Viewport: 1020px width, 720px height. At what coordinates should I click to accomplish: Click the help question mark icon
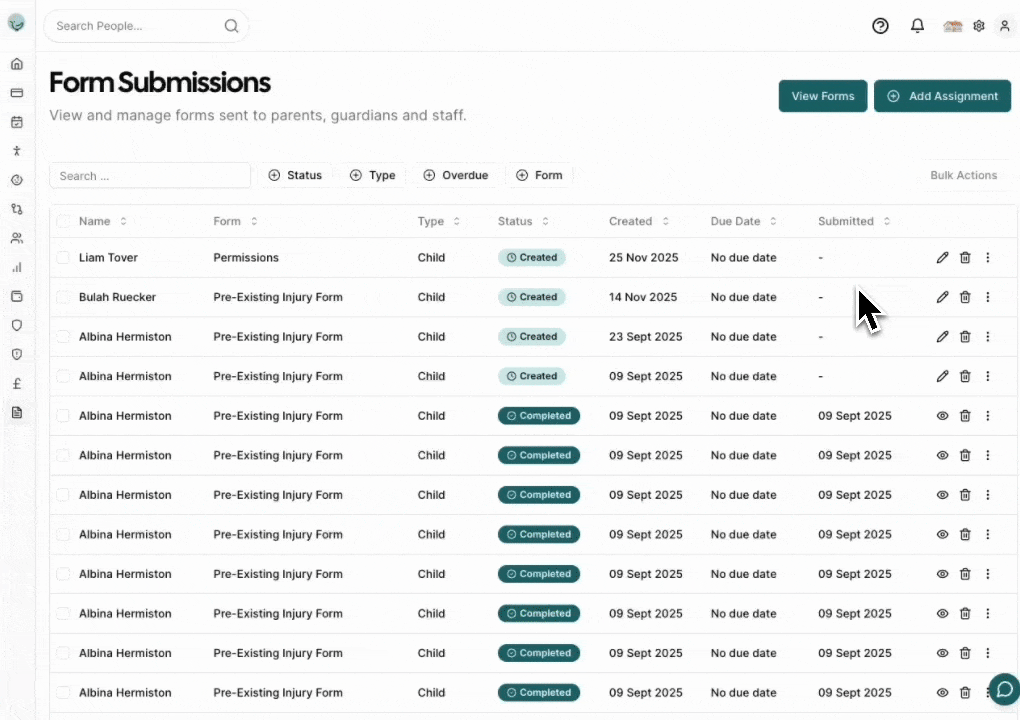(x=880, y=26)
